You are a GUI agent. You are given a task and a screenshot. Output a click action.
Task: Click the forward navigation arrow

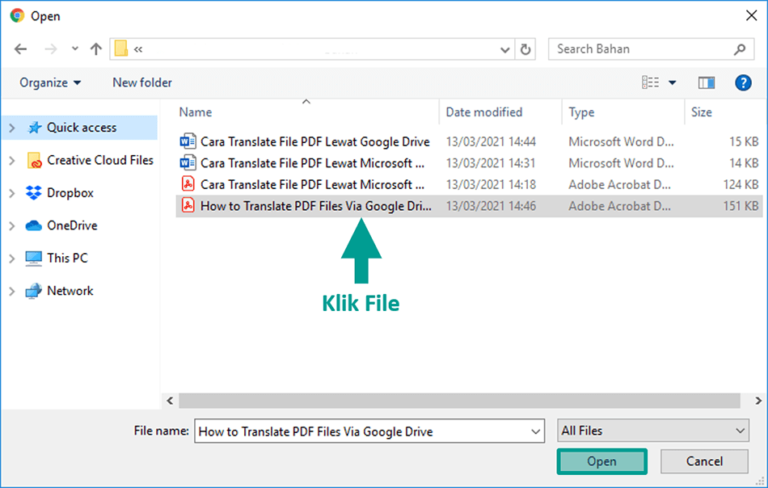pos(51,49)
